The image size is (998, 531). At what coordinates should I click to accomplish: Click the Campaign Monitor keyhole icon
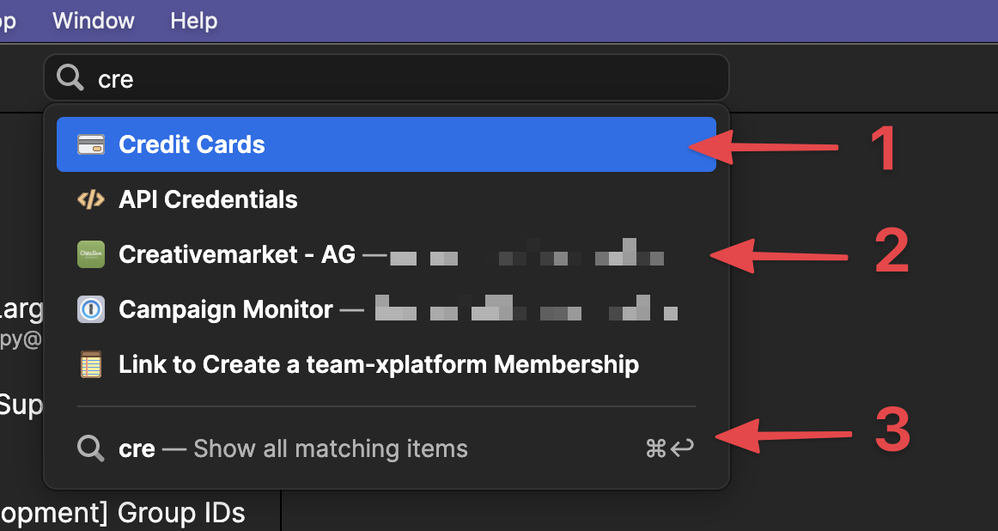coord(91,310)
